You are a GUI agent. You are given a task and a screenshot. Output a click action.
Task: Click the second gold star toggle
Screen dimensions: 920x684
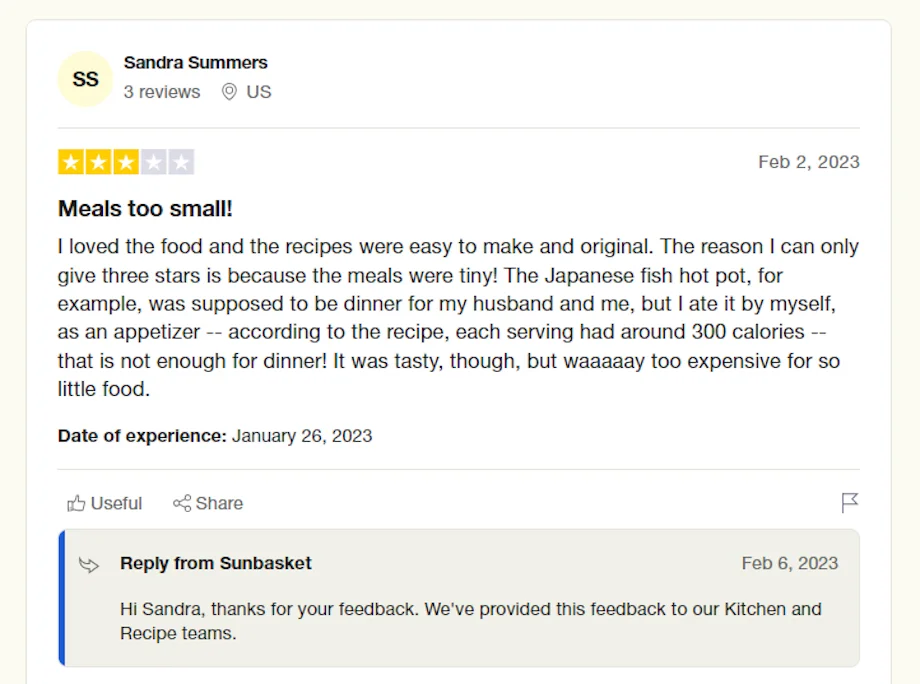[x=97, y=161]
